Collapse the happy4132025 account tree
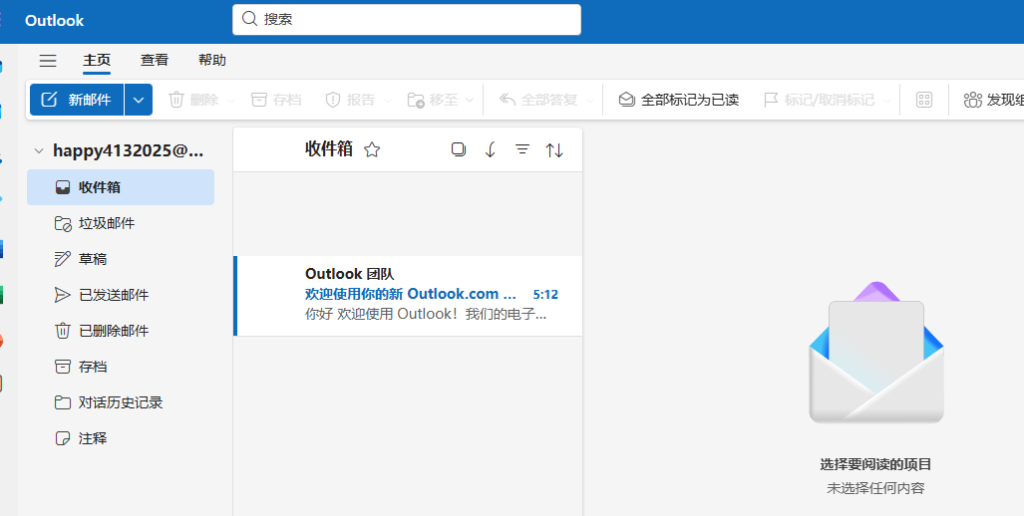Viewport: 1024px width, 516px height. (x=39, y=151)
